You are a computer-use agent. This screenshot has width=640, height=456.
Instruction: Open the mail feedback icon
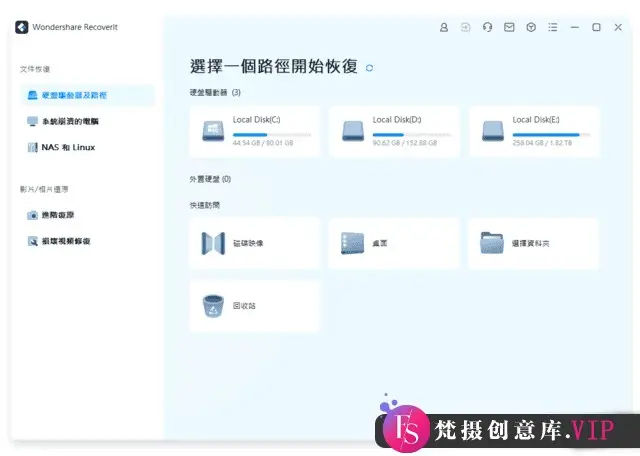tap(509, 27)
